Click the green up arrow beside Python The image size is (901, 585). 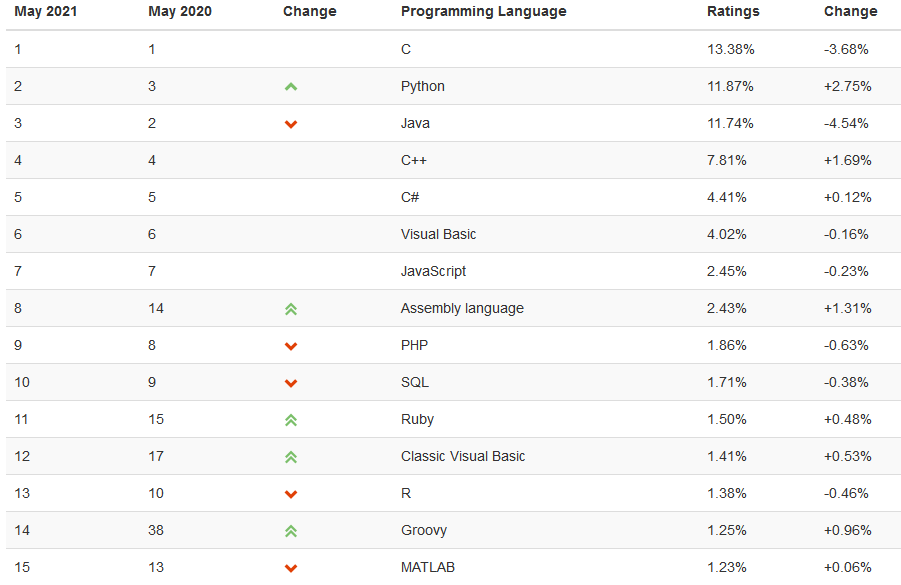click(x=291, y=87)
